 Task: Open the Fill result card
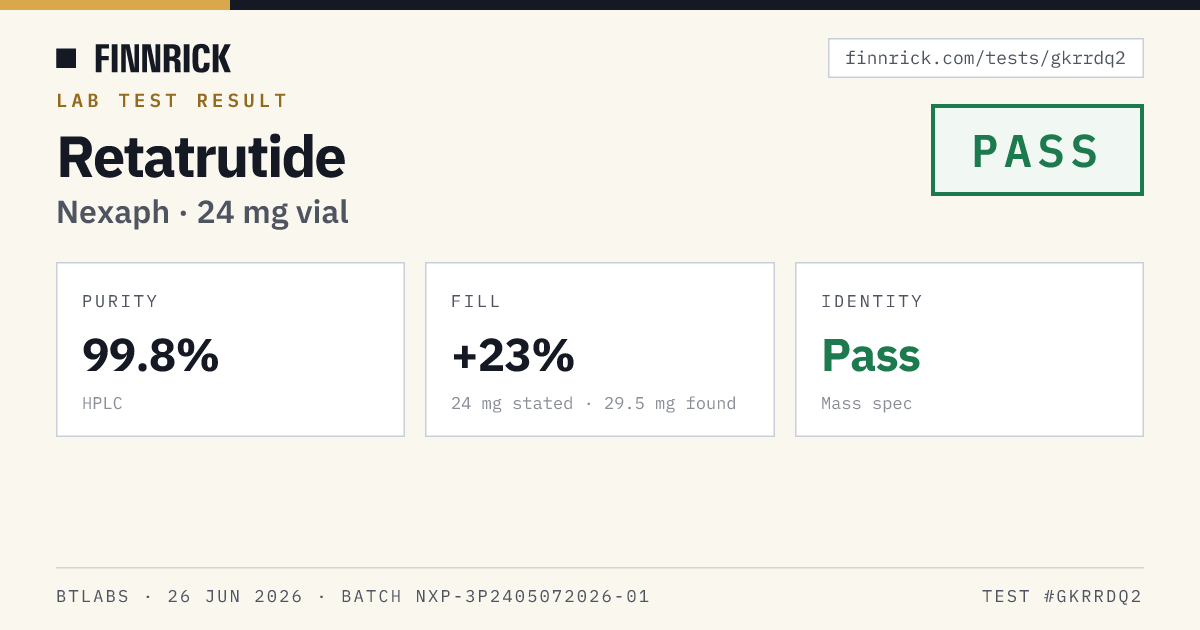[600, 349]
